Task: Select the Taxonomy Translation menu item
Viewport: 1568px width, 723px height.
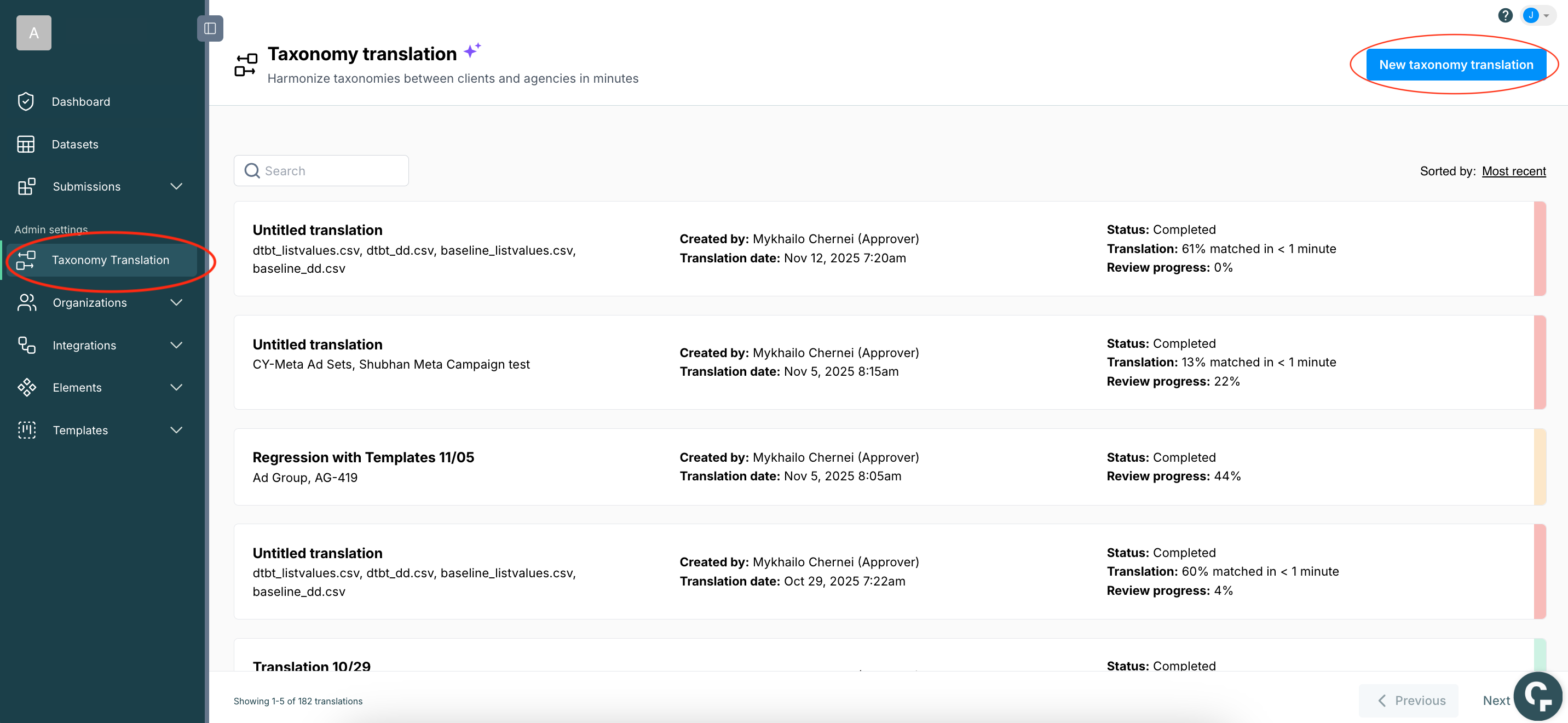Action: click(110, 260)
